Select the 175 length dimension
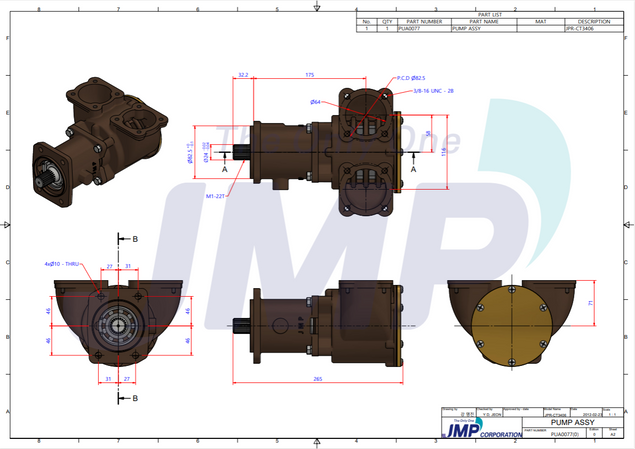The width and height of the screenshot is (635, 449). coord(309,75)
